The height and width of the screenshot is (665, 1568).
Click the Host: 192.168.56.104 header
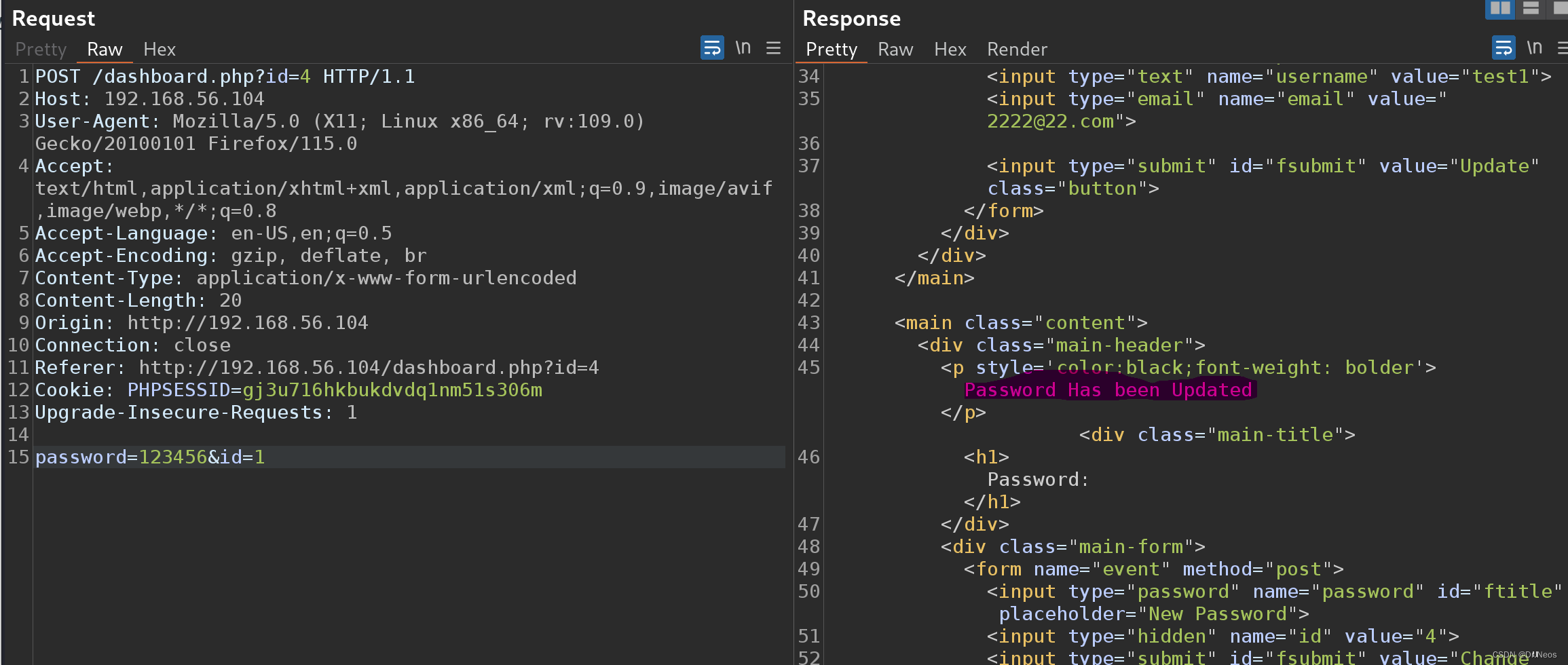150,99
